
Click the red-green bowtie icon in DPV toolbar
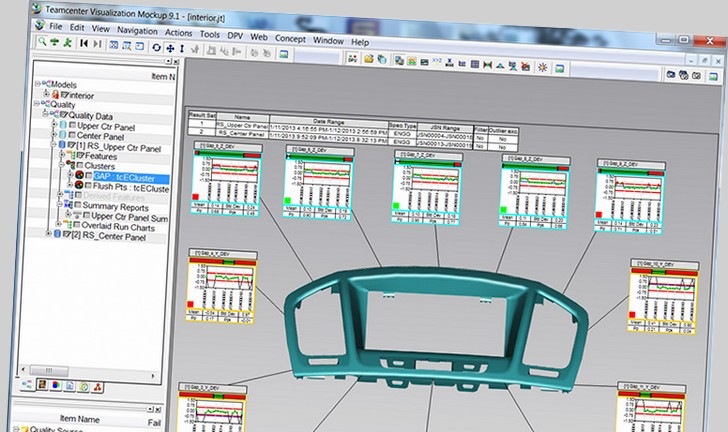[x=487, y=65]
